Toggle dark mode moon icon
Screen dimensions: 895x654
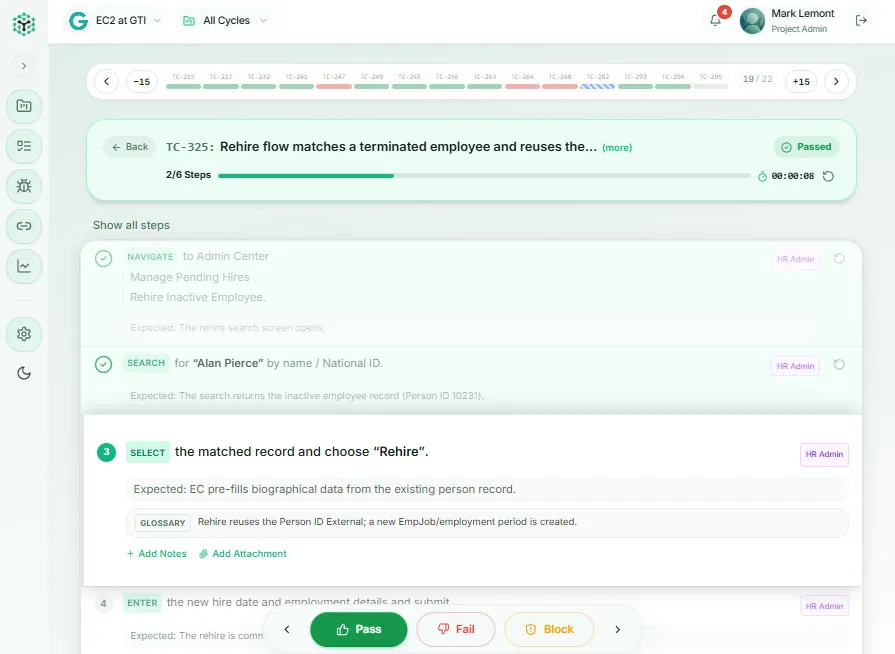pos(24,373)
